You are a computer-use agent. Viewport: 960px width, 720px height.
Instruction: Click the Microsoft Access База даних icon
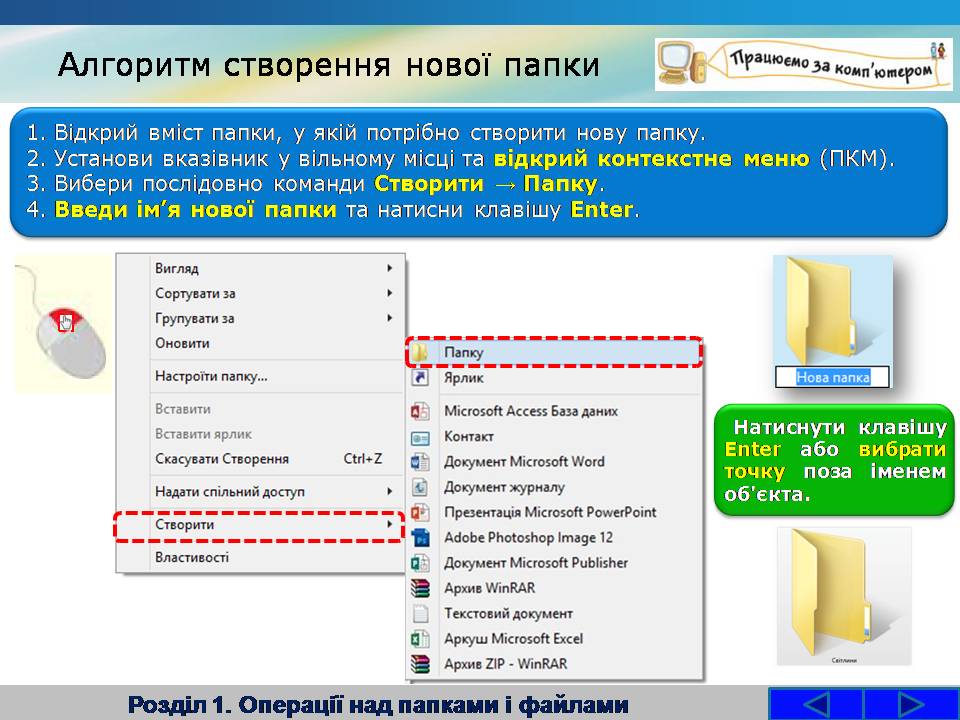421,411
